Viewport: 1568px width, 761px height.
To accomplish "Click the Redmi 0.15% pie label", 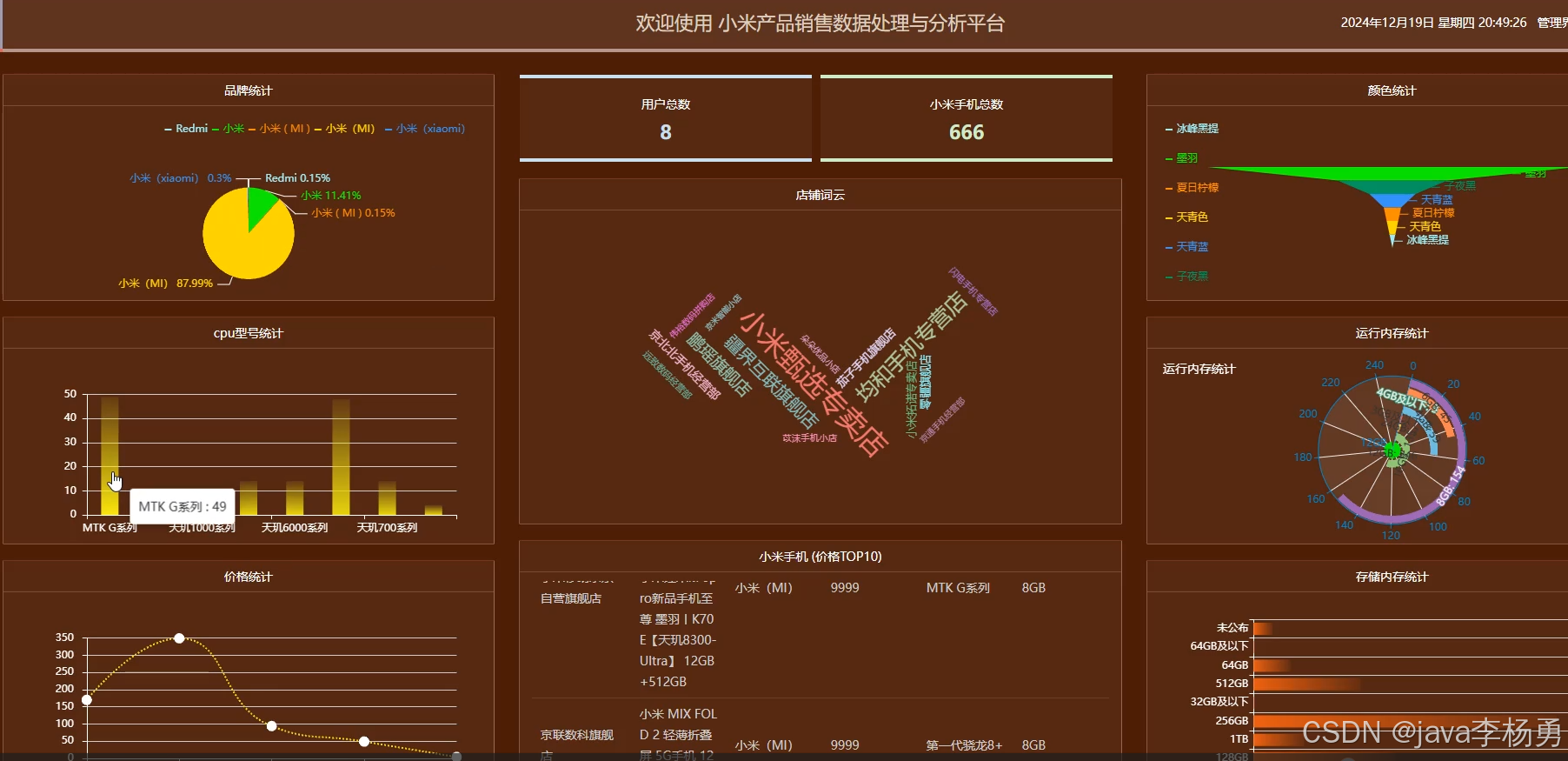I will [297, 178].
